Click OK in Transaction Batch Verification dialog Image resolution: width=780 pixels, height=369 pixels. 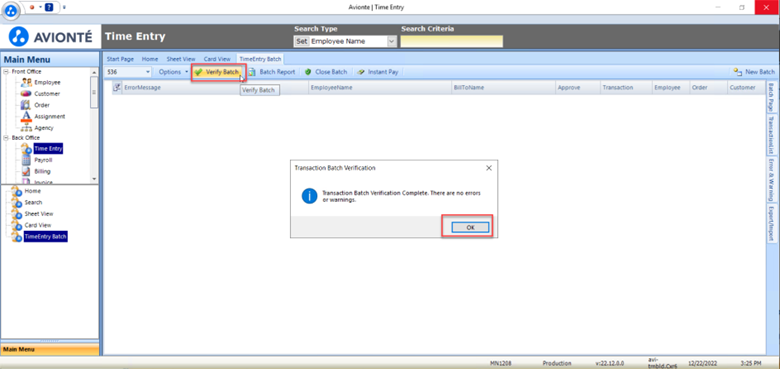(x=470, y=227)
